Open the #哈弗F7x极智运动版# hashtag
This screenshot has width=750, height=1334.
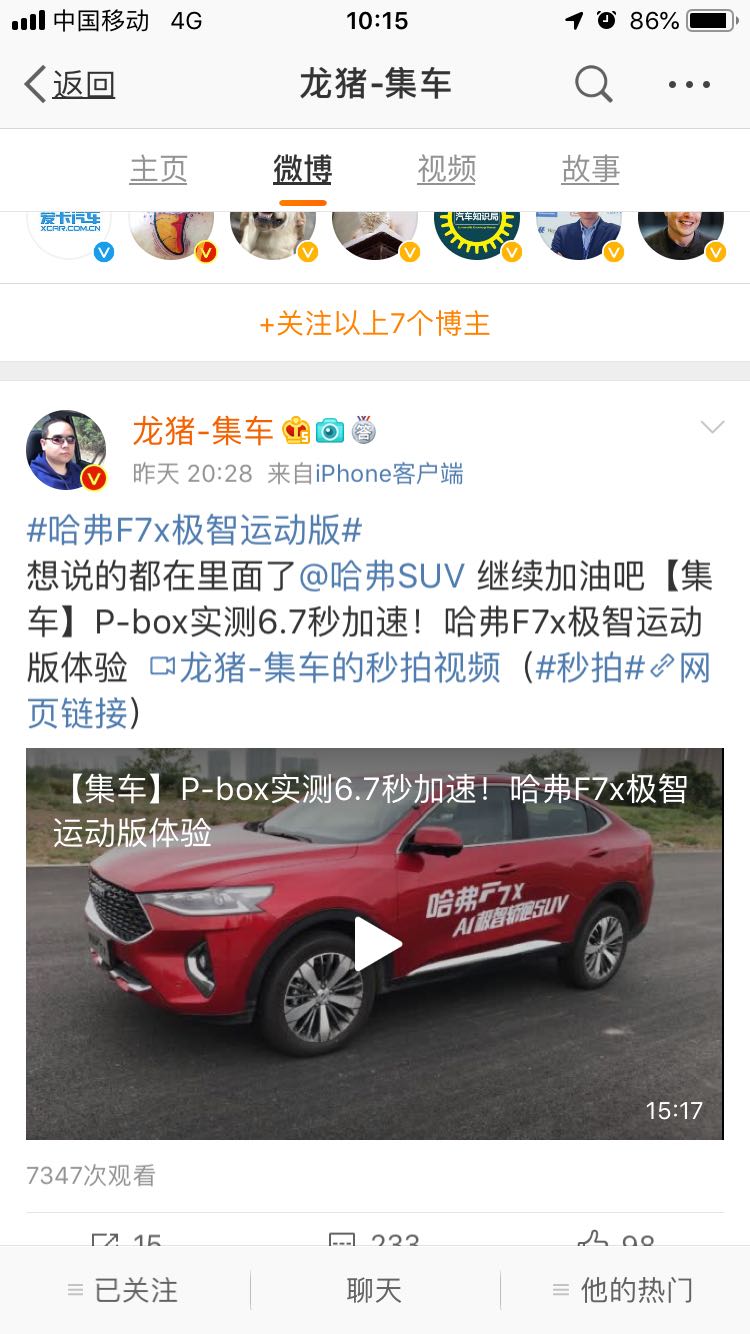(x=194, y=530)
